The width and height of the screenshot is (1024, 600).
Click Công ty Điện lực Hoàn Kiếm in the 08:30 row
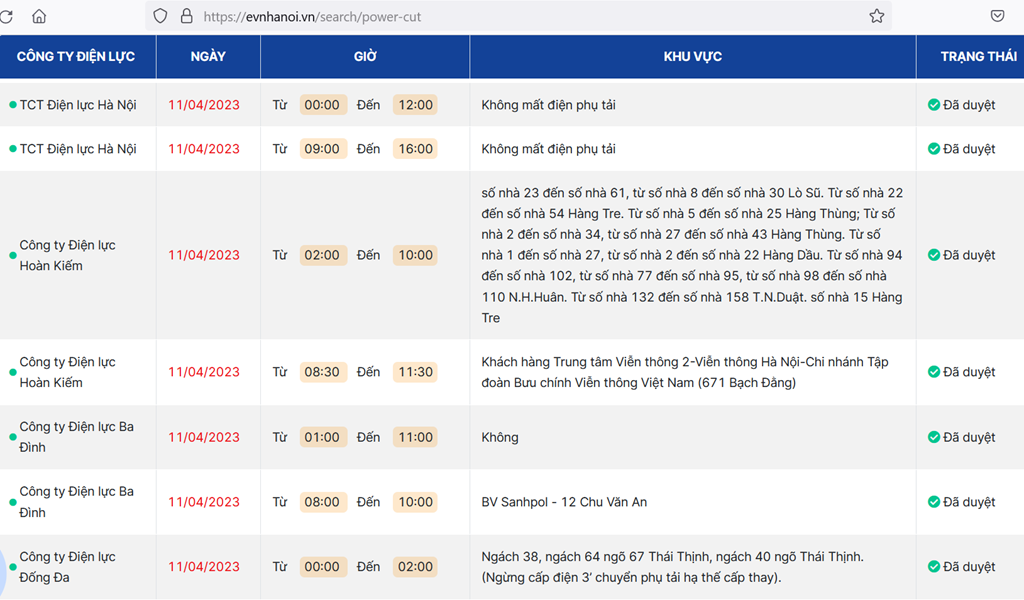[x=67, y=372]
